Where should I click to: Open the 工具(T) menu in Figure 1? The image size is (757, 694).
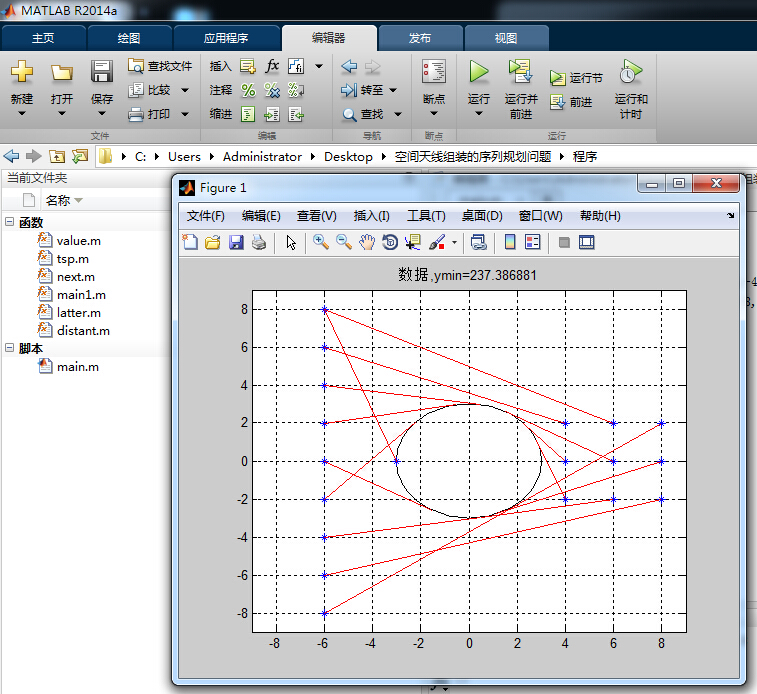(426, 216)
